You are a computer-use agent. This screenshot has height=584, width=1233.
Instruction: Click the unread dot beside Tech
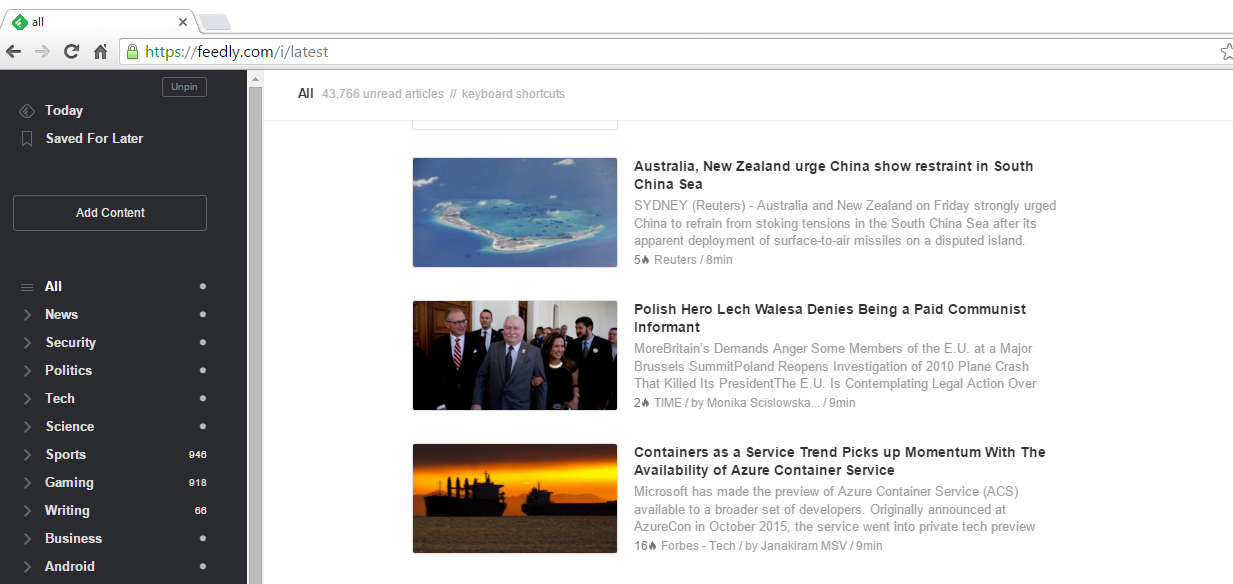(x=203, y=399)
